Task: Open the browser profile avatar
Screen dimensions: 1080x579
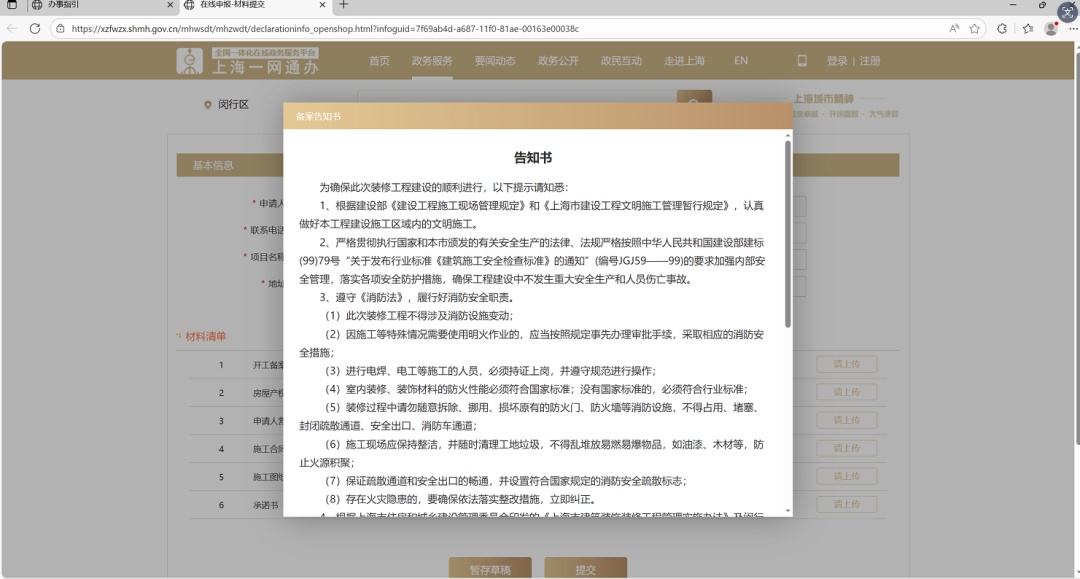Action: coord(1051,29)
